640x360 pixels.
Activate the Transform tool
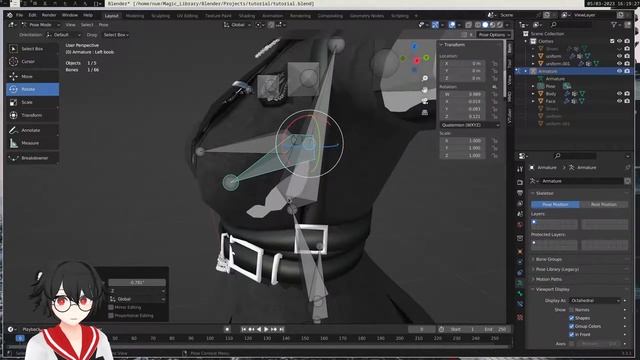tap(33, 116)
